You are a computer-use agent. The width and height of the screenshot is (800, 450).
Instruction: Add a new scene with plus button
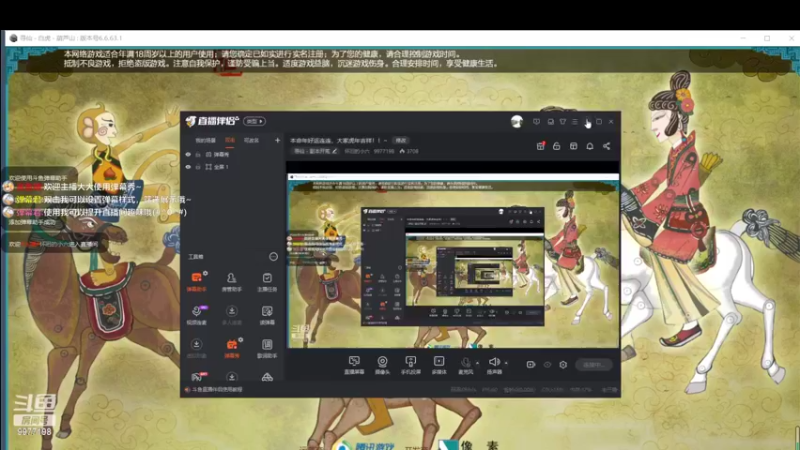pos(278,140)
